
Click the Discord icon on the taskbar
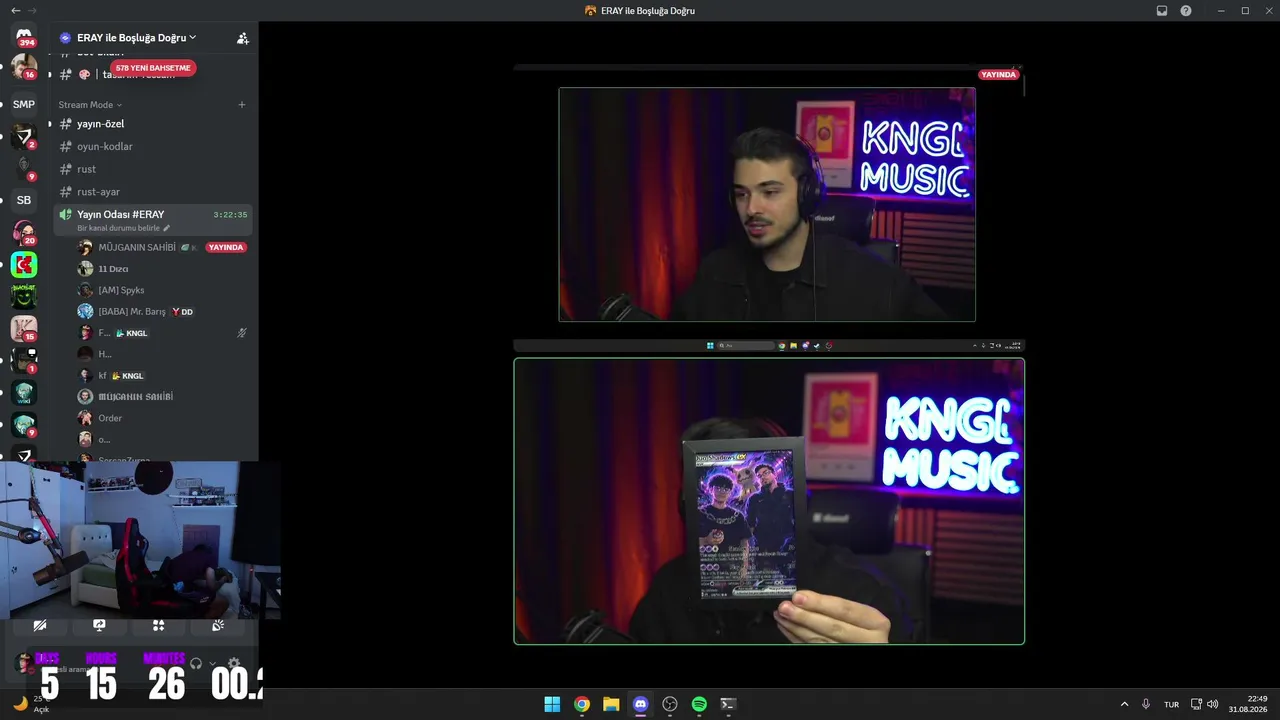(x=641, y=704)
